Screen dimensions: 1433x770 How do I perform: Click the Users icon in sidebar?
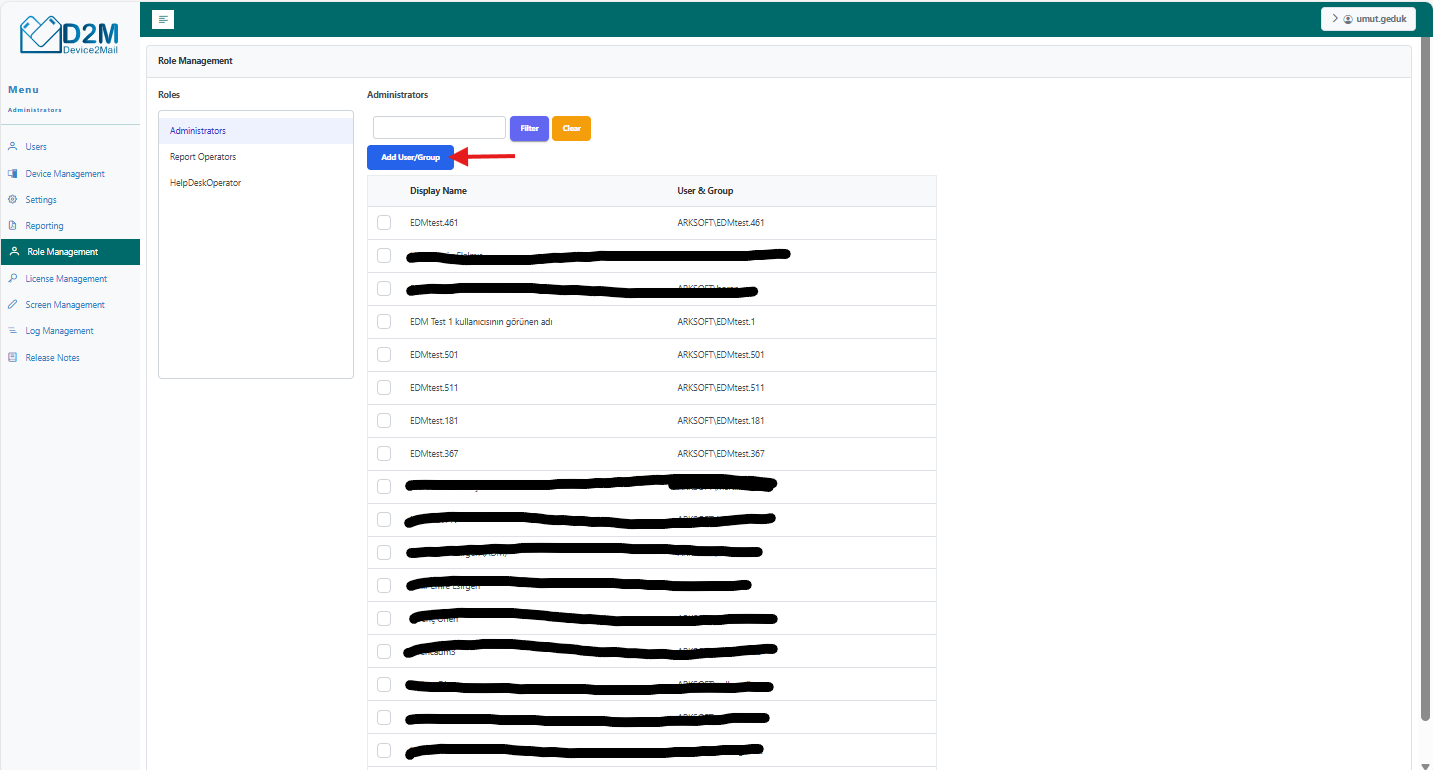(x=13, y=147)
